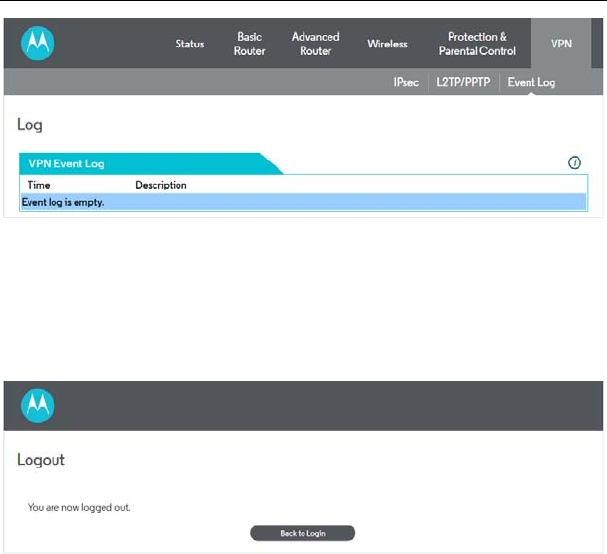The width and height of the screenshot is (607, 554).
Task: Click the Log page heading
Action: [30, 125]
